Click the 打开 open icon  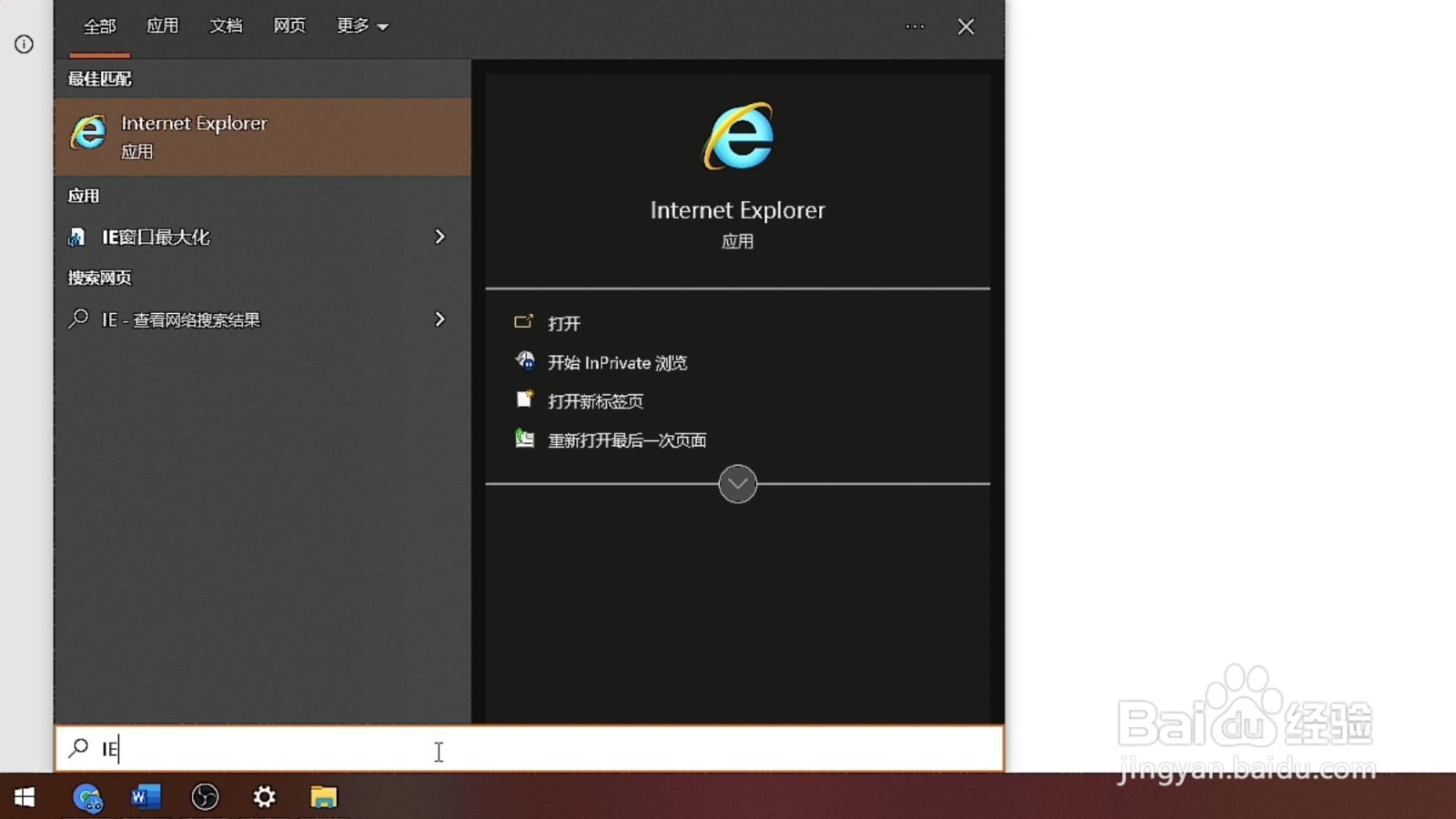point(523,322)
